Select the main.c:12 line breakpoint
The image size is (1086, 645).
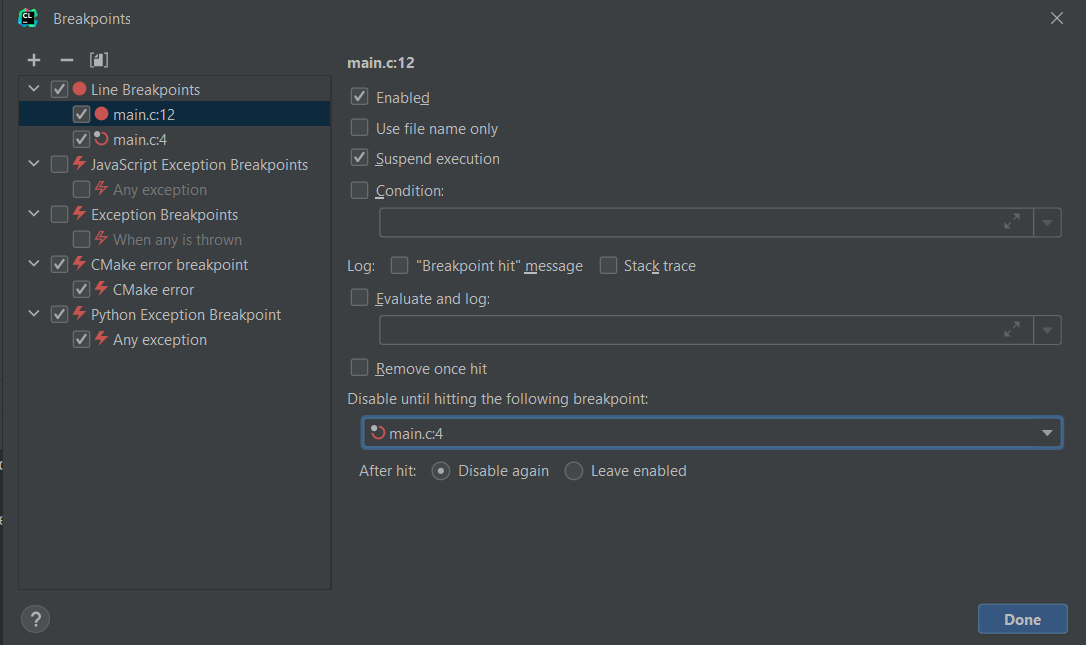tap(144, 114)
